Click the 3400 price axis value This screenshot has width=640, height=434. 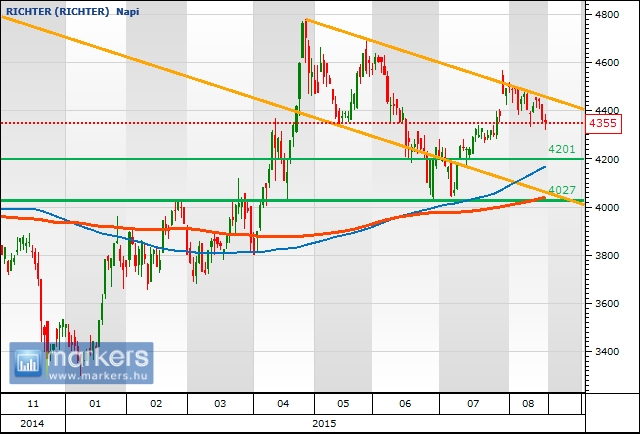point(607,352)
